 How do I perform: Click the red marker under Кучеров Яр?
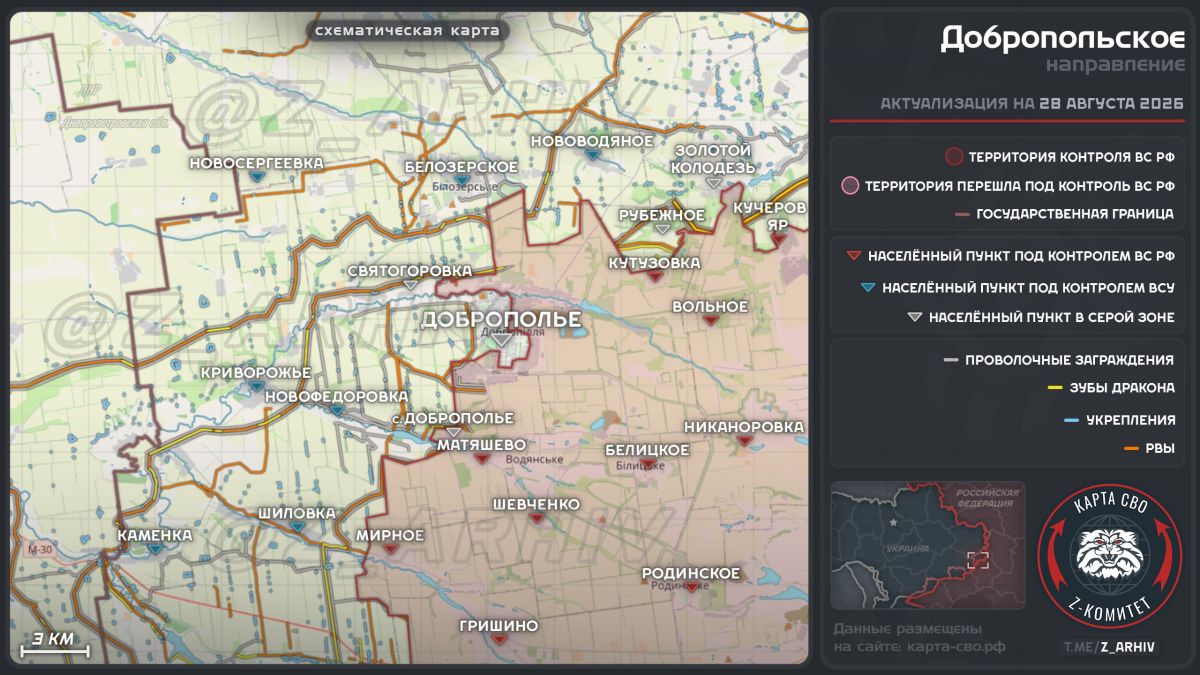tap(777, 239)
